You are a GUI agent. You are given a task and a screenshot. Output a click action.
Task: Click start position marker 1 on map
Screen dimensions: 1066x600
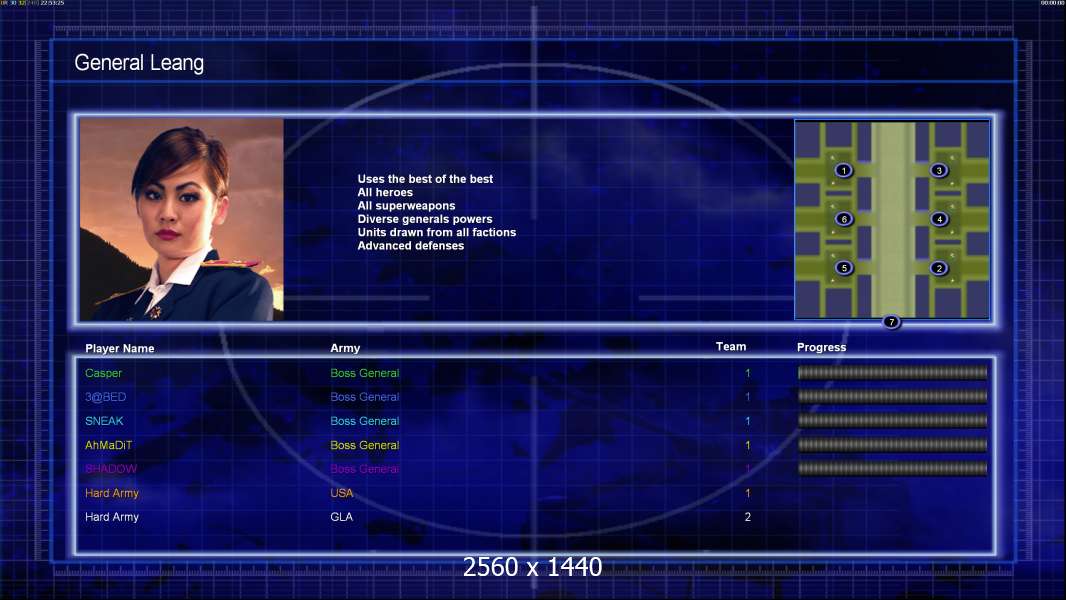(843, 171)
